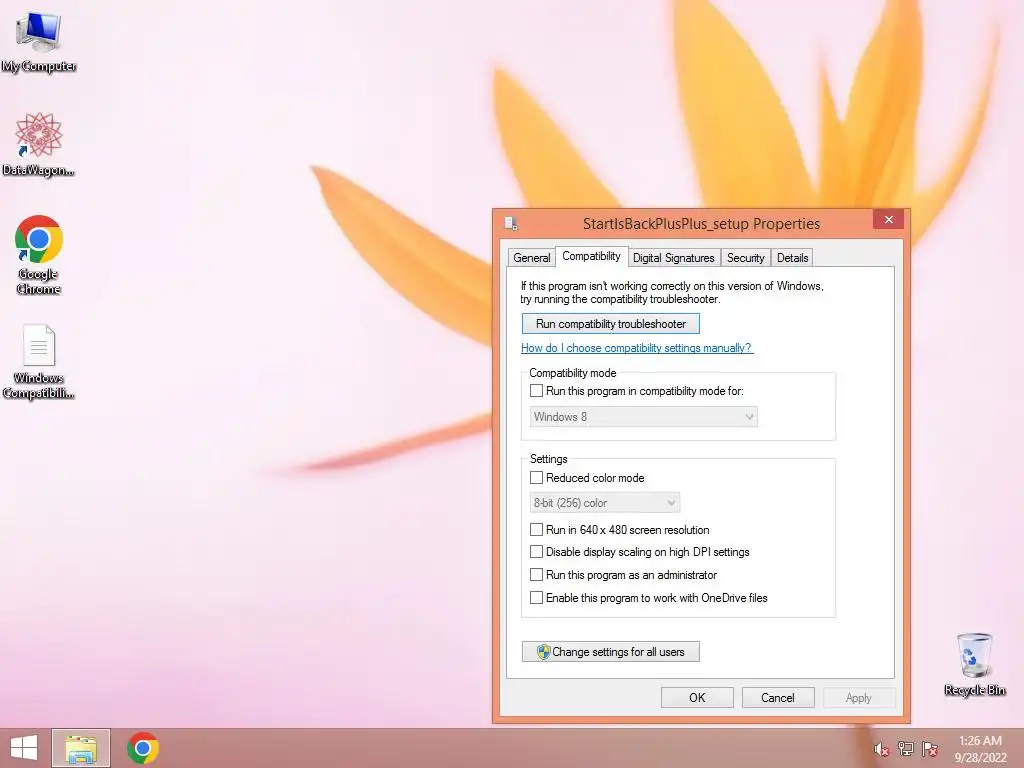
Task: Click Change settings for all users button
Action: pos(611,652)
